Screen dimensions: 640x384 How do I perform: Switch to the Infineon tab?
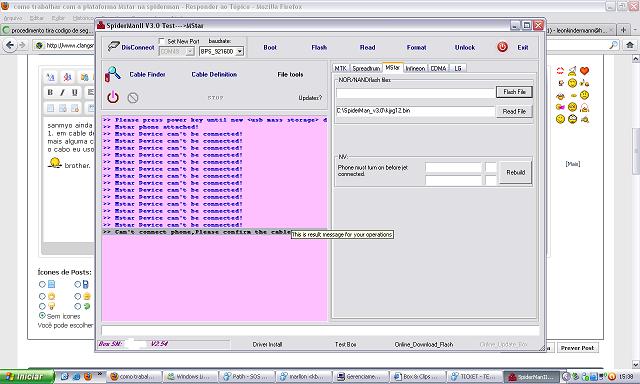tap(415, 68)
